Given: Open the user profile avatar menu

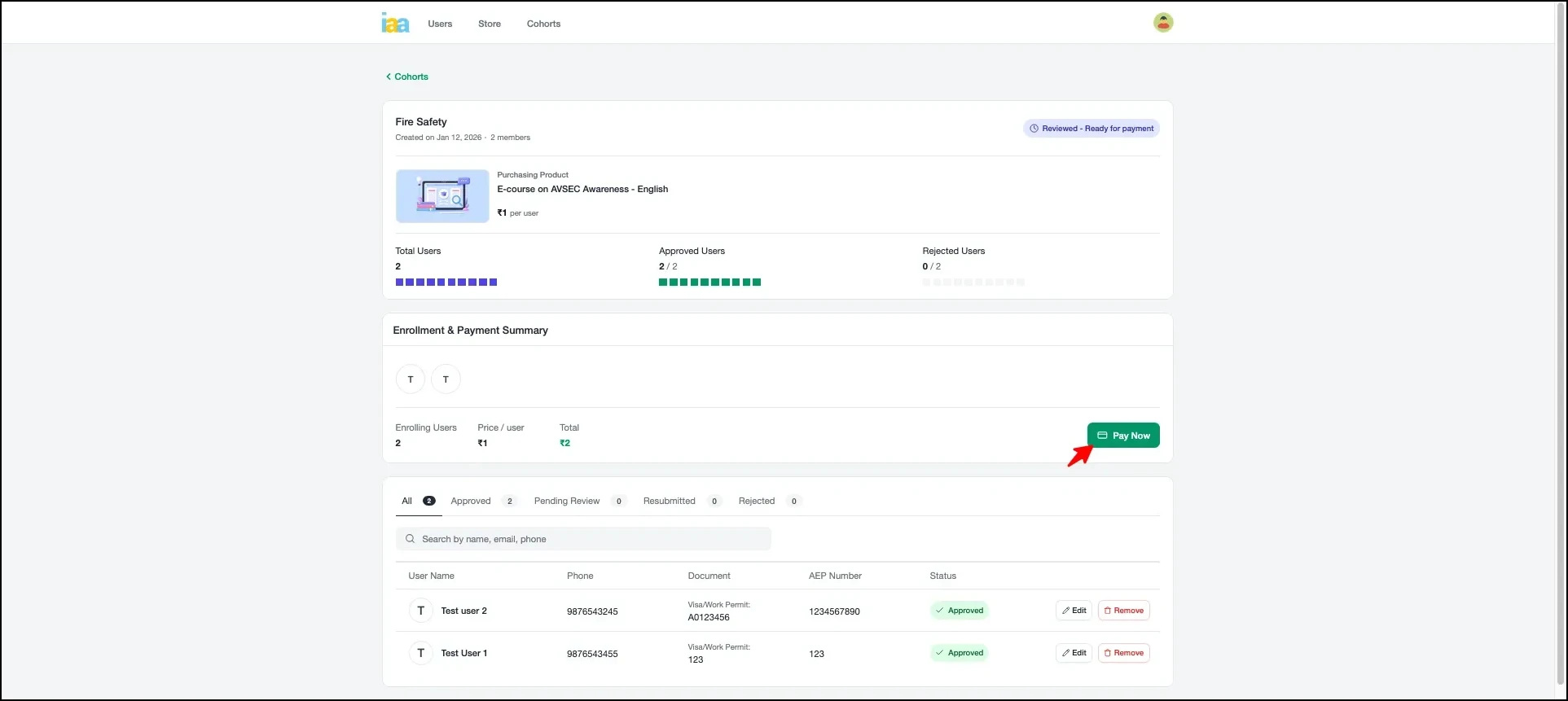Looking at the screenshot, I should tap(1162, 23).
